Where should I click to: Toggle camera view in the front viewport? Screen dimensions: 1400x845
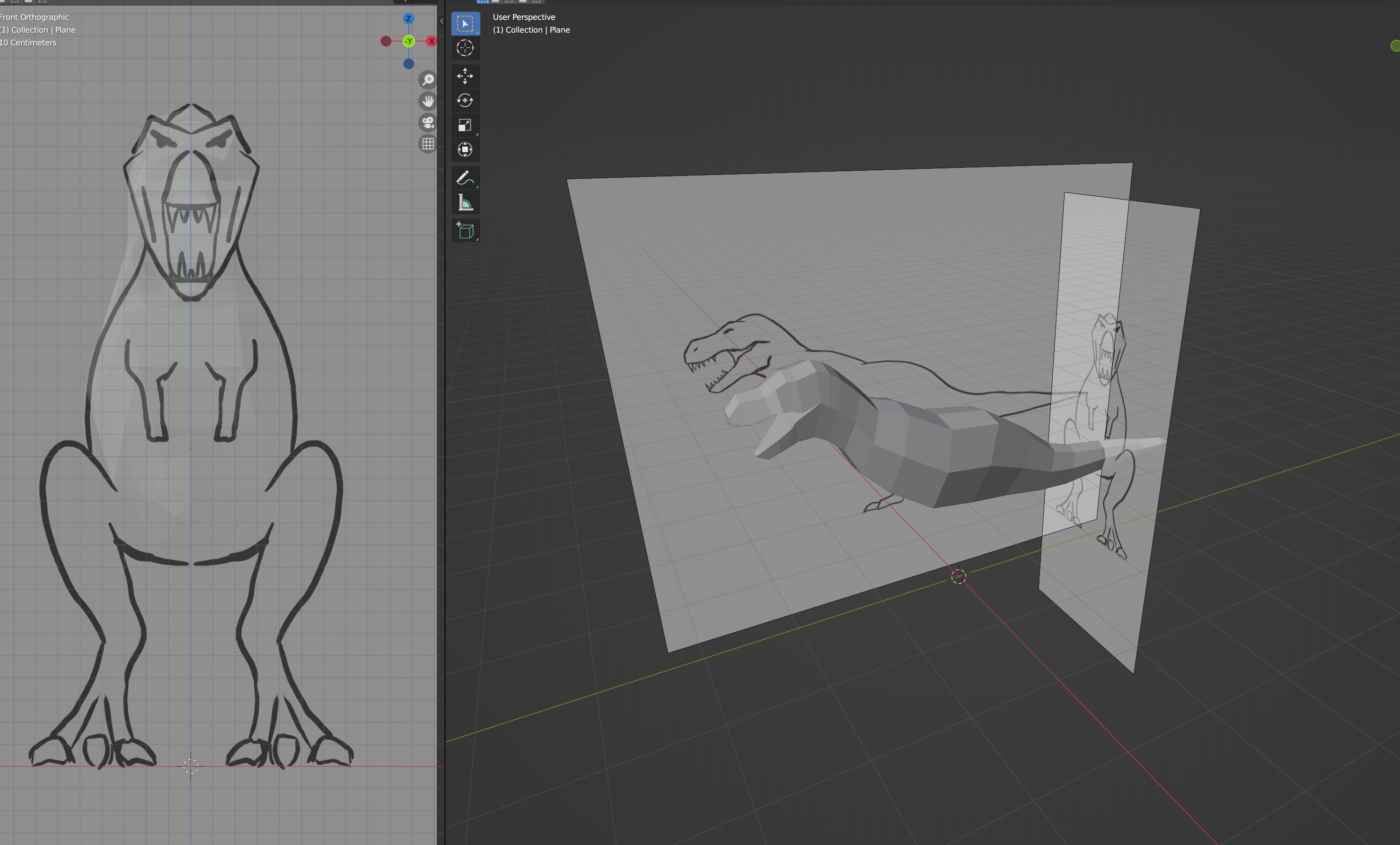pos(428,122)
